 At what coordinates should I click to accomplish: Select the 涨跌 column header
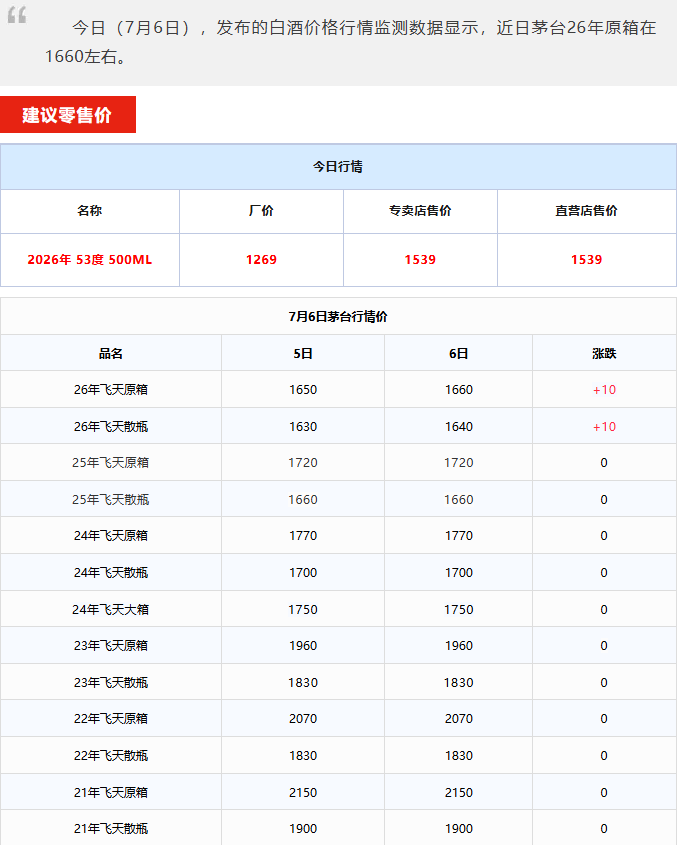604,354
